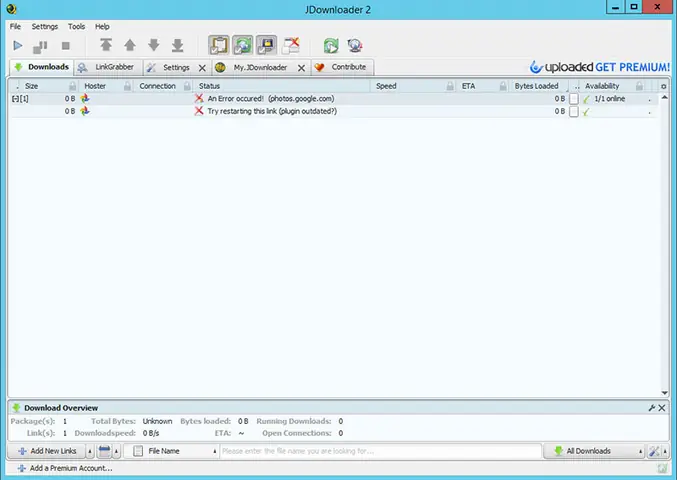
Task: Open Download Overview settings wrench icon
Action: [x=652, y=408]
